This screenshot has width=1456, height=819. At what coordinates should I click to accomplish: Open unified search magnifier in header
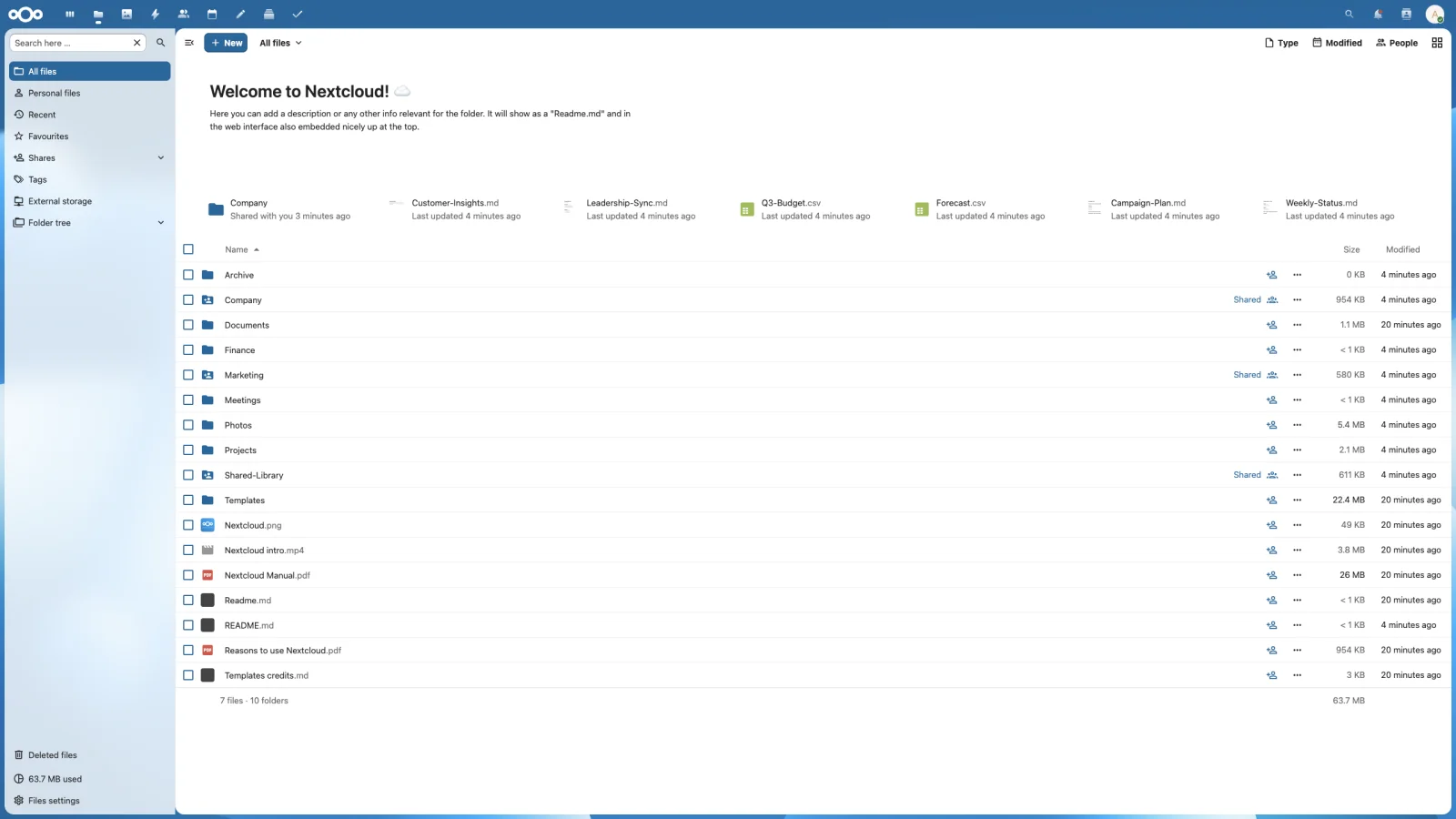pos(1350,15)
